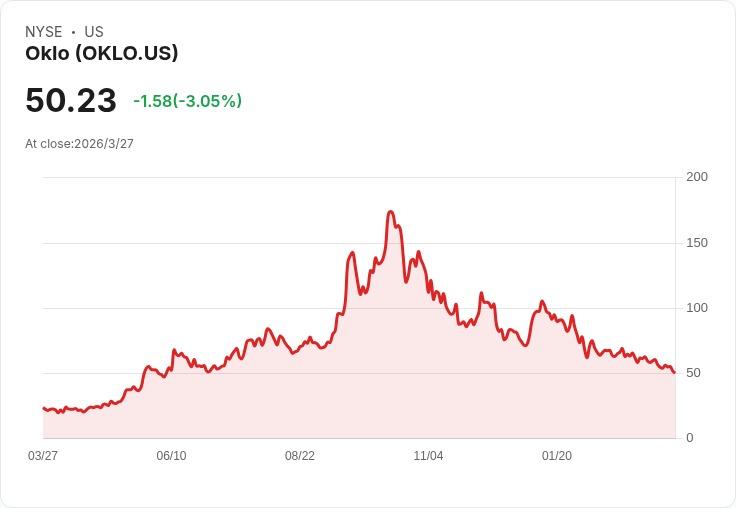This screenshot has width=736, height=508.
Task: Click the rightmost end of the price line
Action: 674,373
